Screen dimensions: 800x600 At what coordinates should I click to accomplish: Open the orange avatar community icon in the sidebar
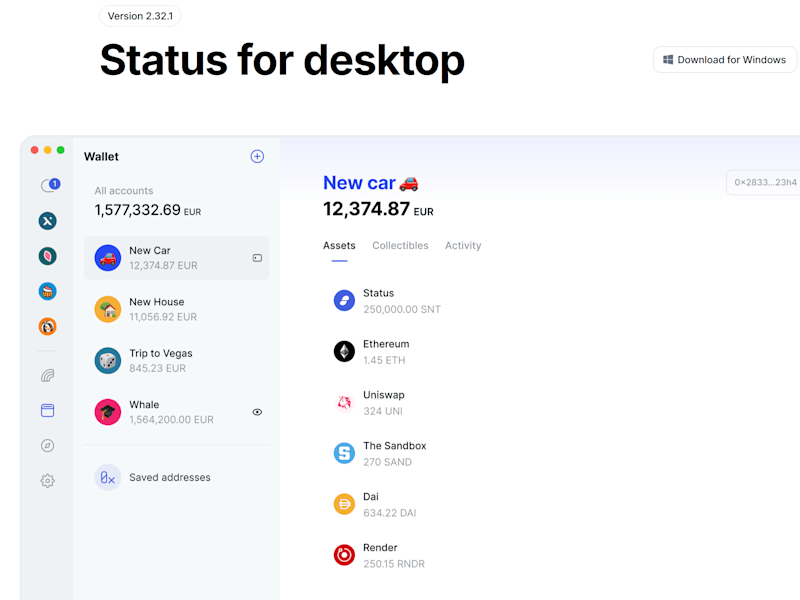[x=47, y=327]
